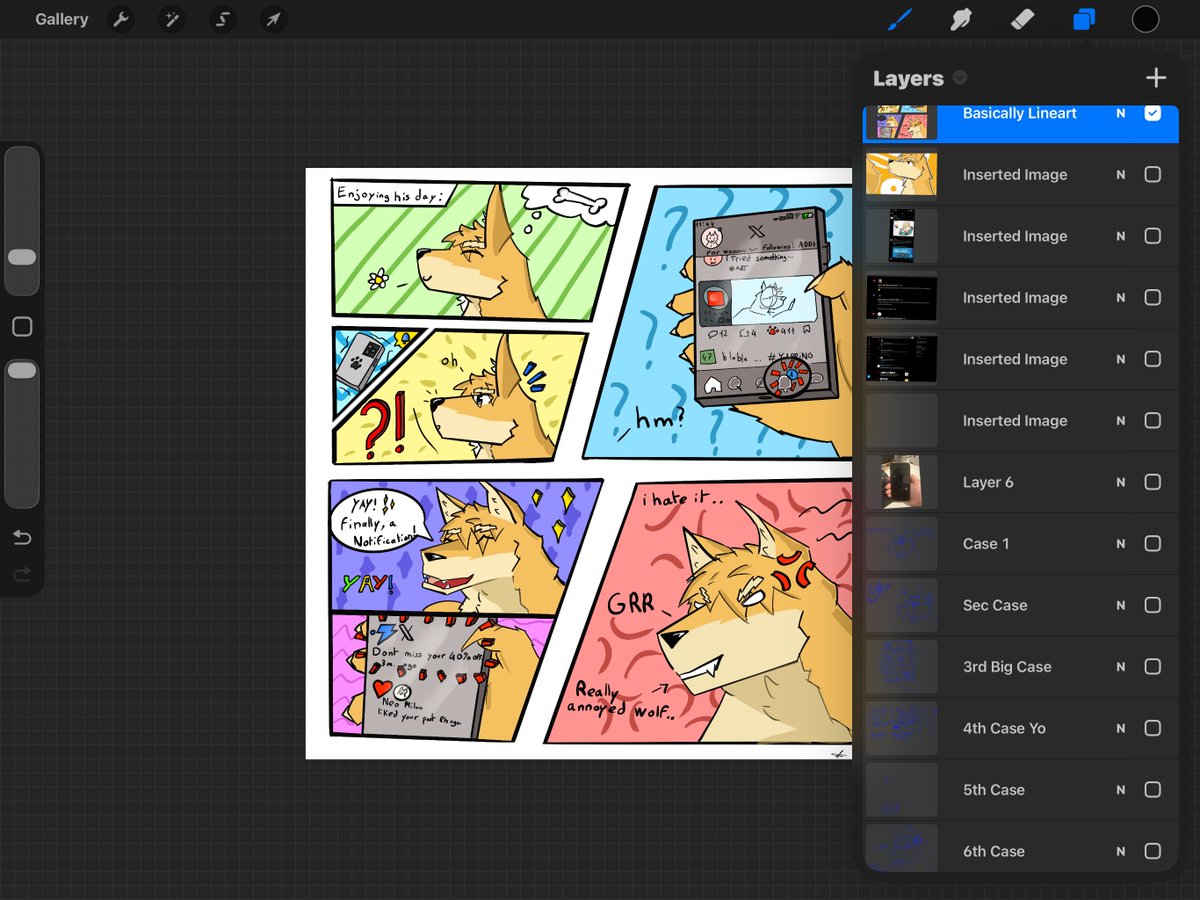This screenshot has height=900, width=1200.
Task: Open blend mode N of Basically Lineart
Action: point(1121,113)
